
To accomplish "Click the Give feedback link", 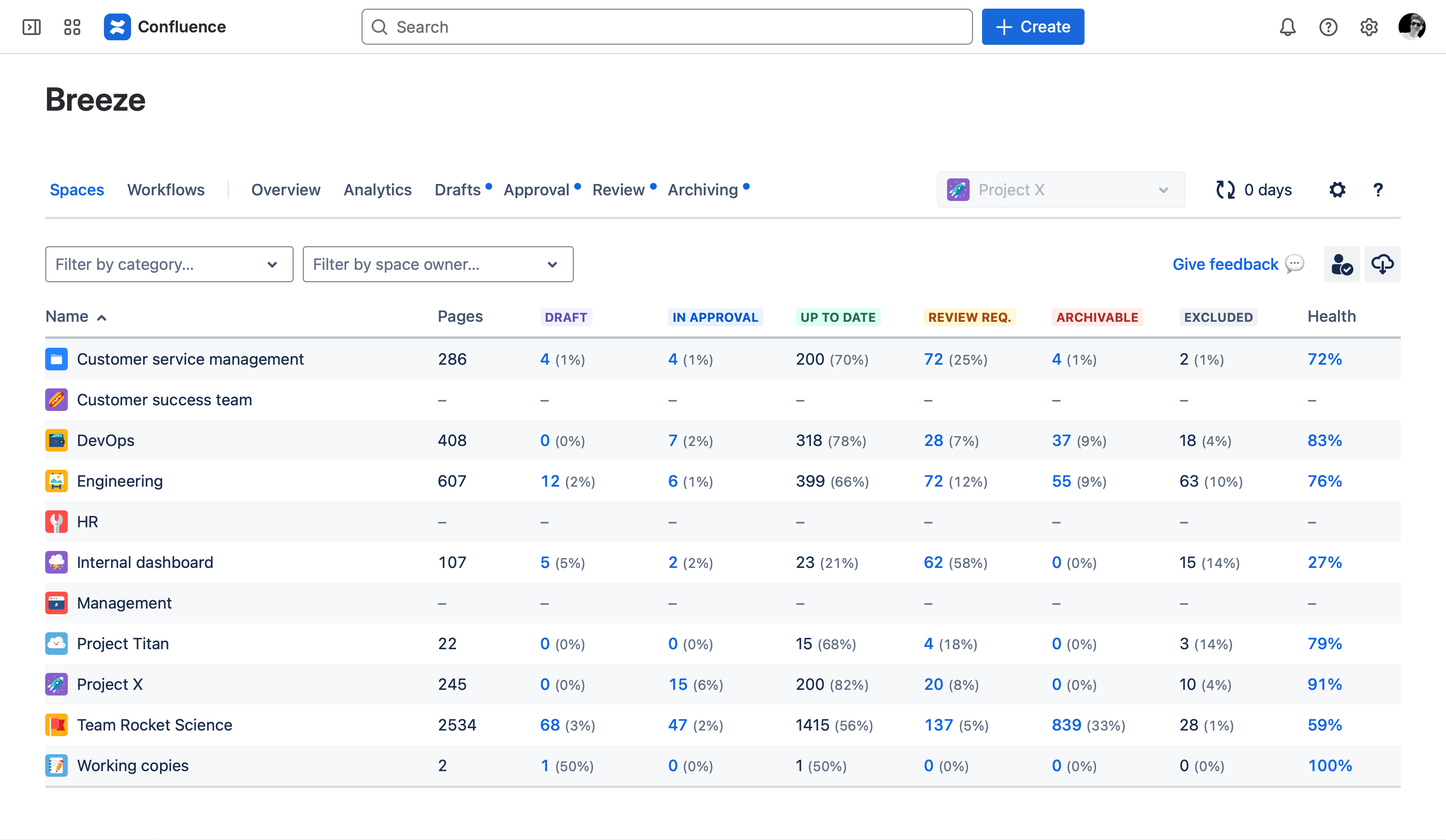I will [1225, 264].
